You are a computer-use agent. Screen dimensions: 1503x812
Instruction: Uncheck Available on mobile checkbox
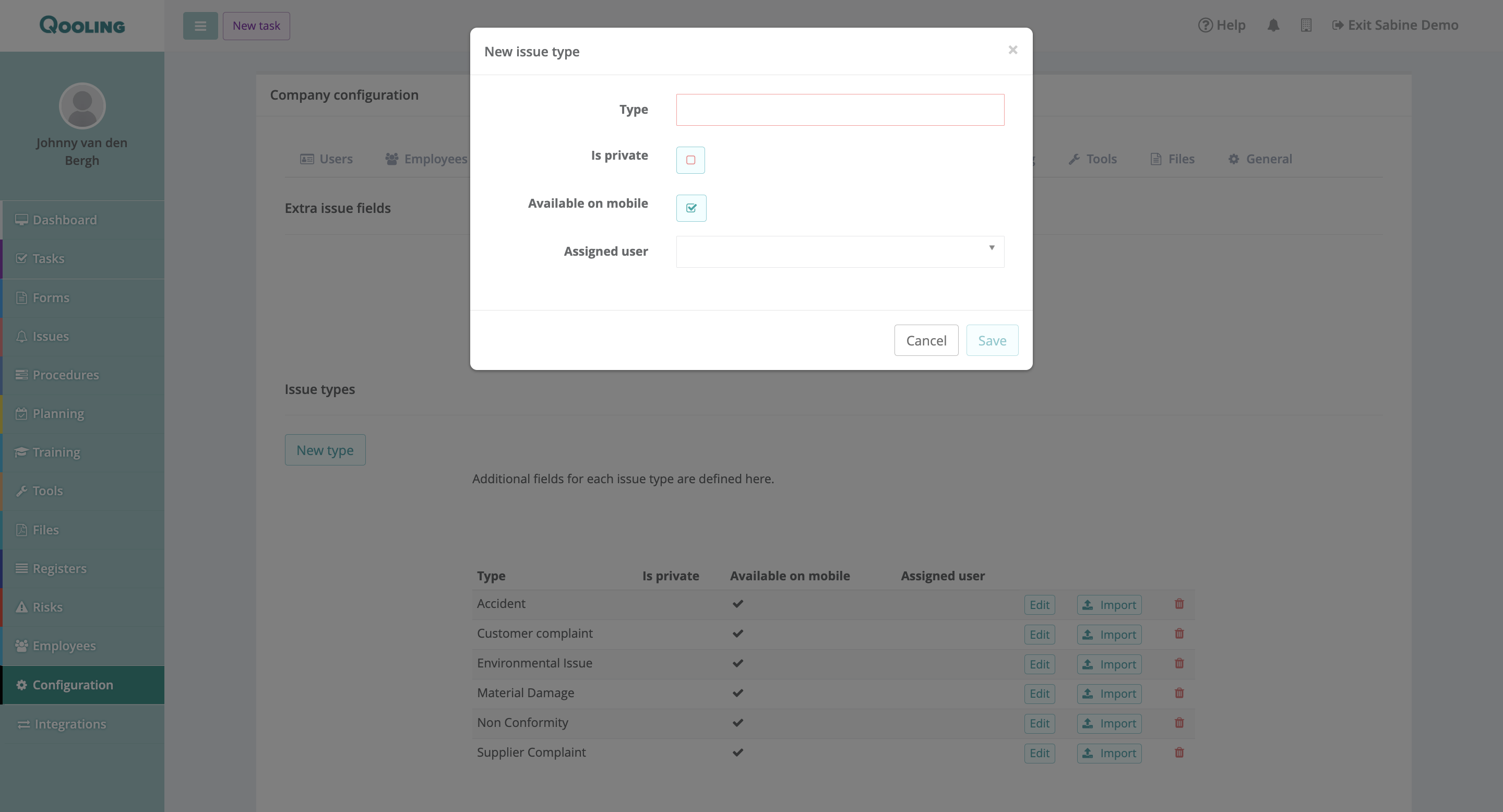pyautogui.click(x=691, y=208)
